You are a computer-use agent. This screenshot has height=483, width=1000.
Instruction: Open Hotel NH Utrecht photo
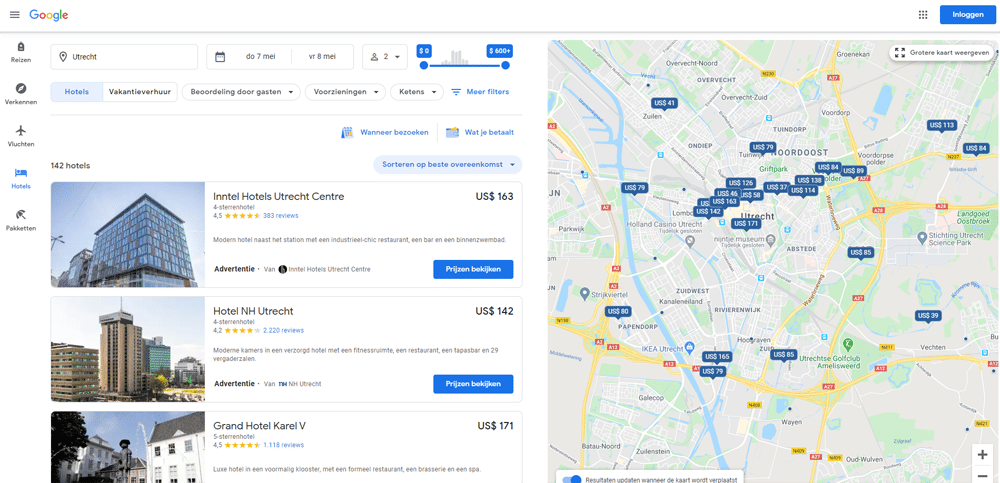[128, 349]
